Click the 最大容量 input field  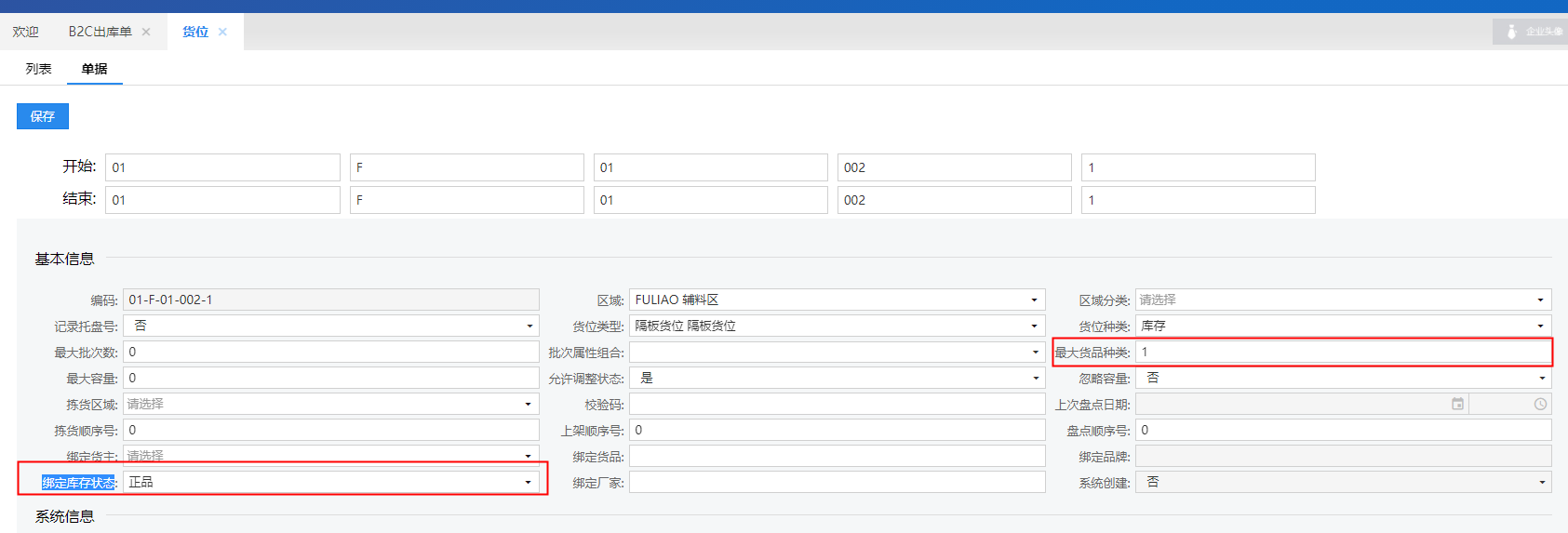click(330, 378)
